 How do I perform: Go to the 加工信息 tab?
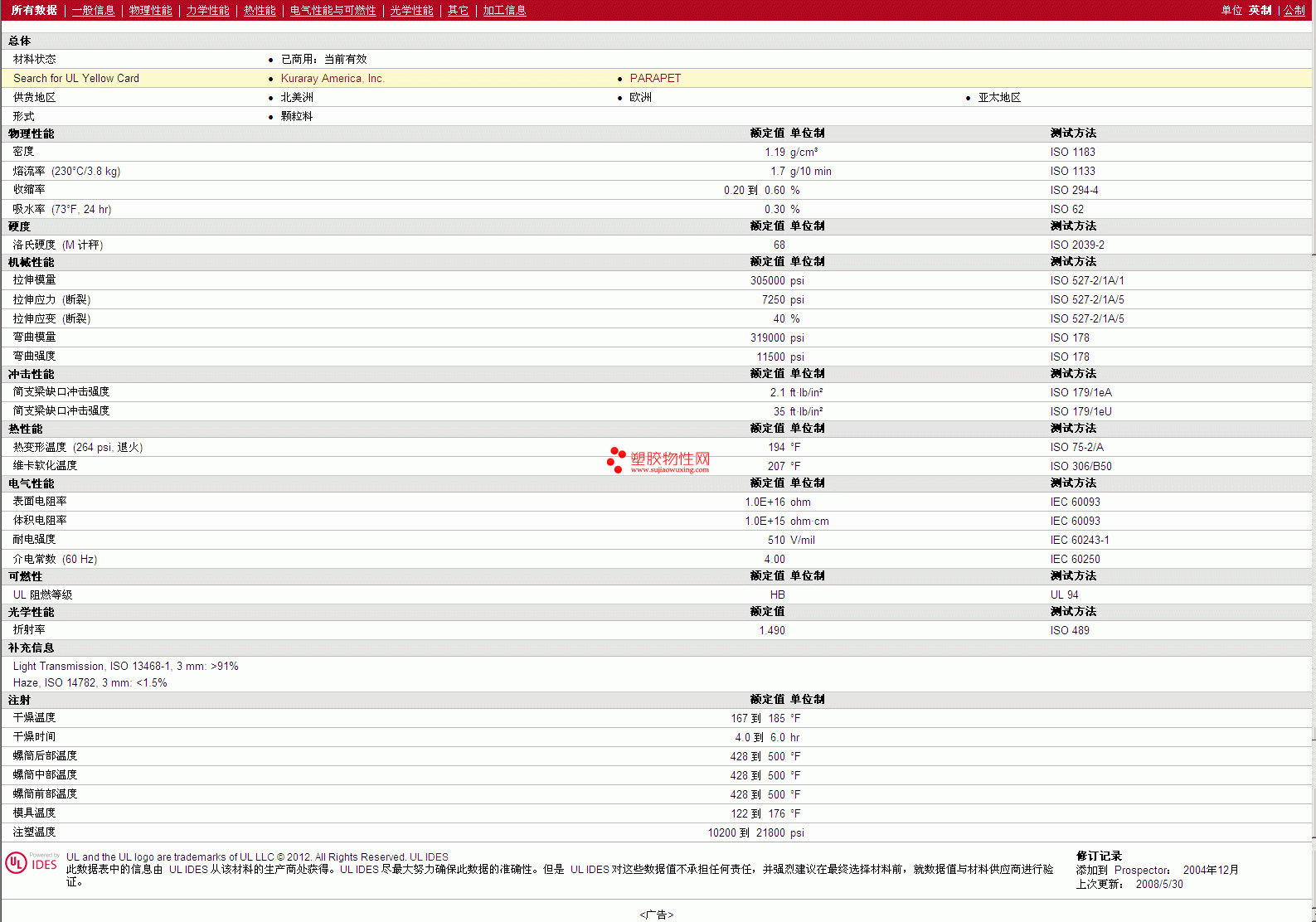click(505, 10)
